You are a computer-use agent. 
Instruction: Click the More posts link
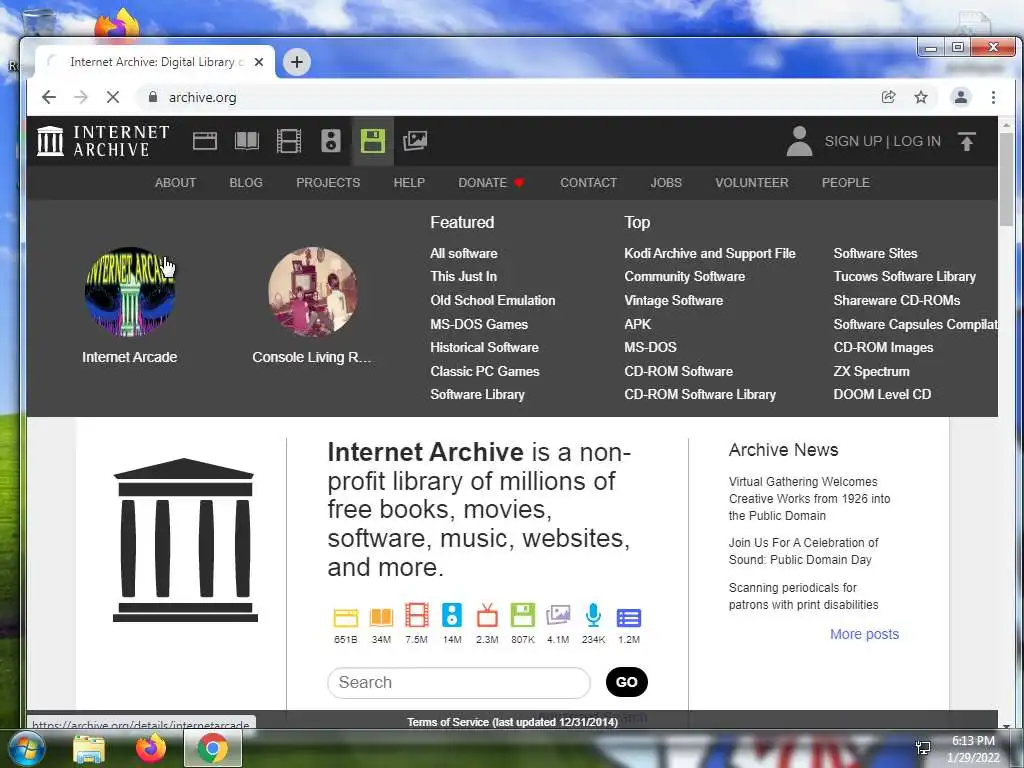[x=864, y=634]
